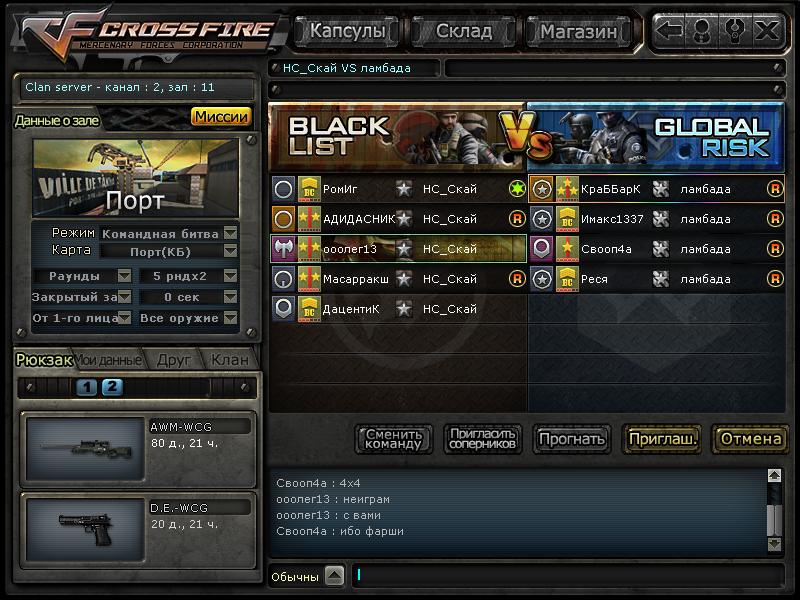Click the chat scrollbar up arrow
Screen dimensions: 800x600
coord(774,476)
